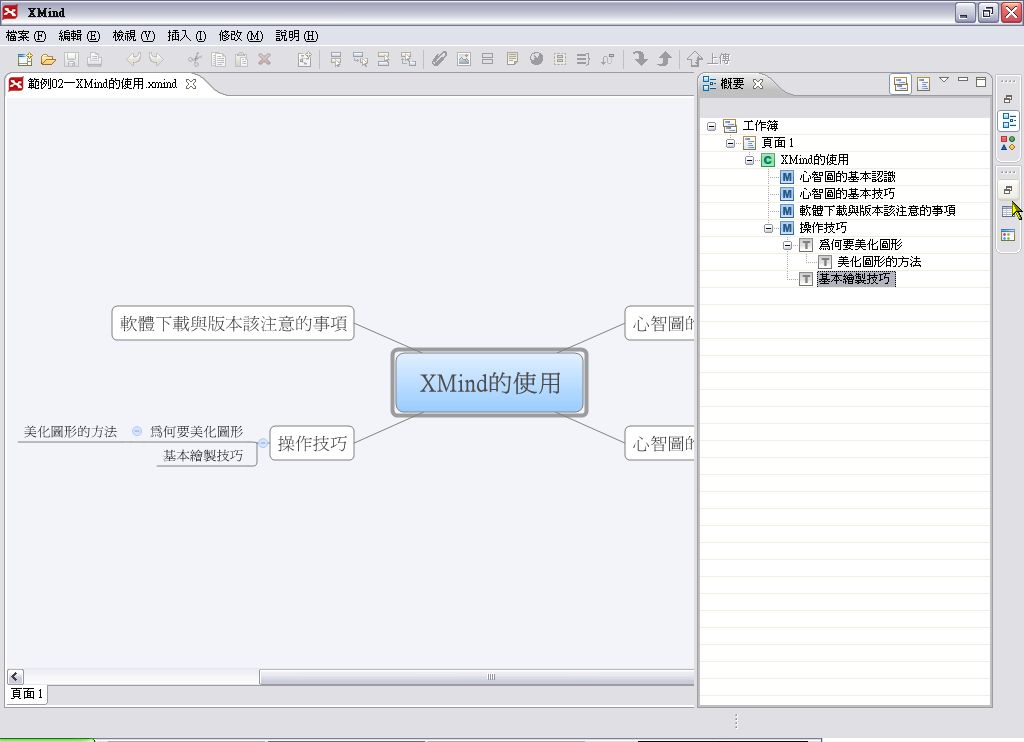Viewport: 1024px width, 742px height.
Task: Open the Outline fast view icon in the right trim
Action: [1008, 120]
